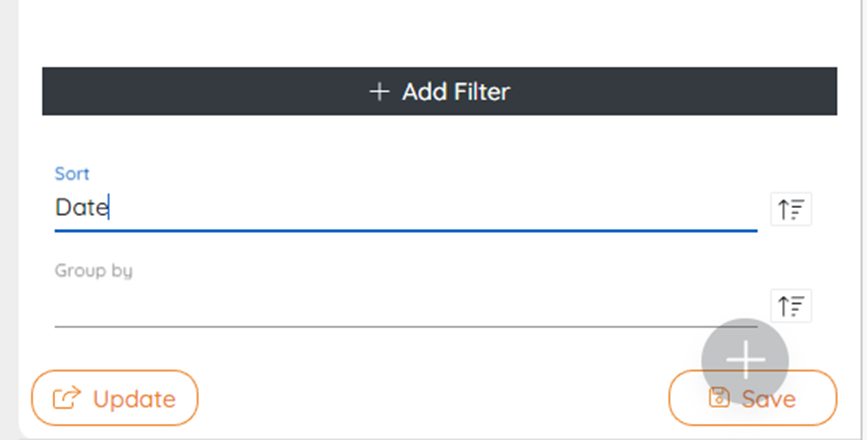Image resolution: width=867 pixels, height=440 pixels.
Task: Open the Sort field containing Date
Action: click(406, 208)
